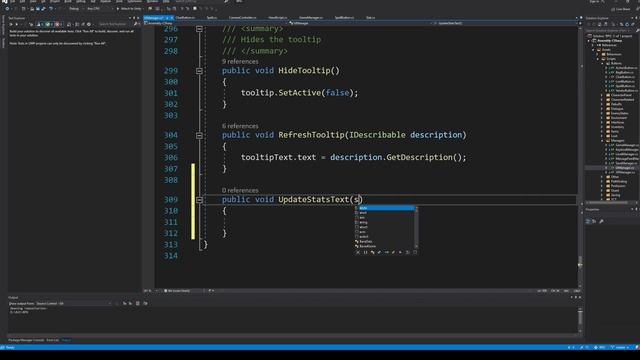This screenshot has height=360, width=640.
Task: Click the Undo icon in the toolbar
Action: (51, 9)
